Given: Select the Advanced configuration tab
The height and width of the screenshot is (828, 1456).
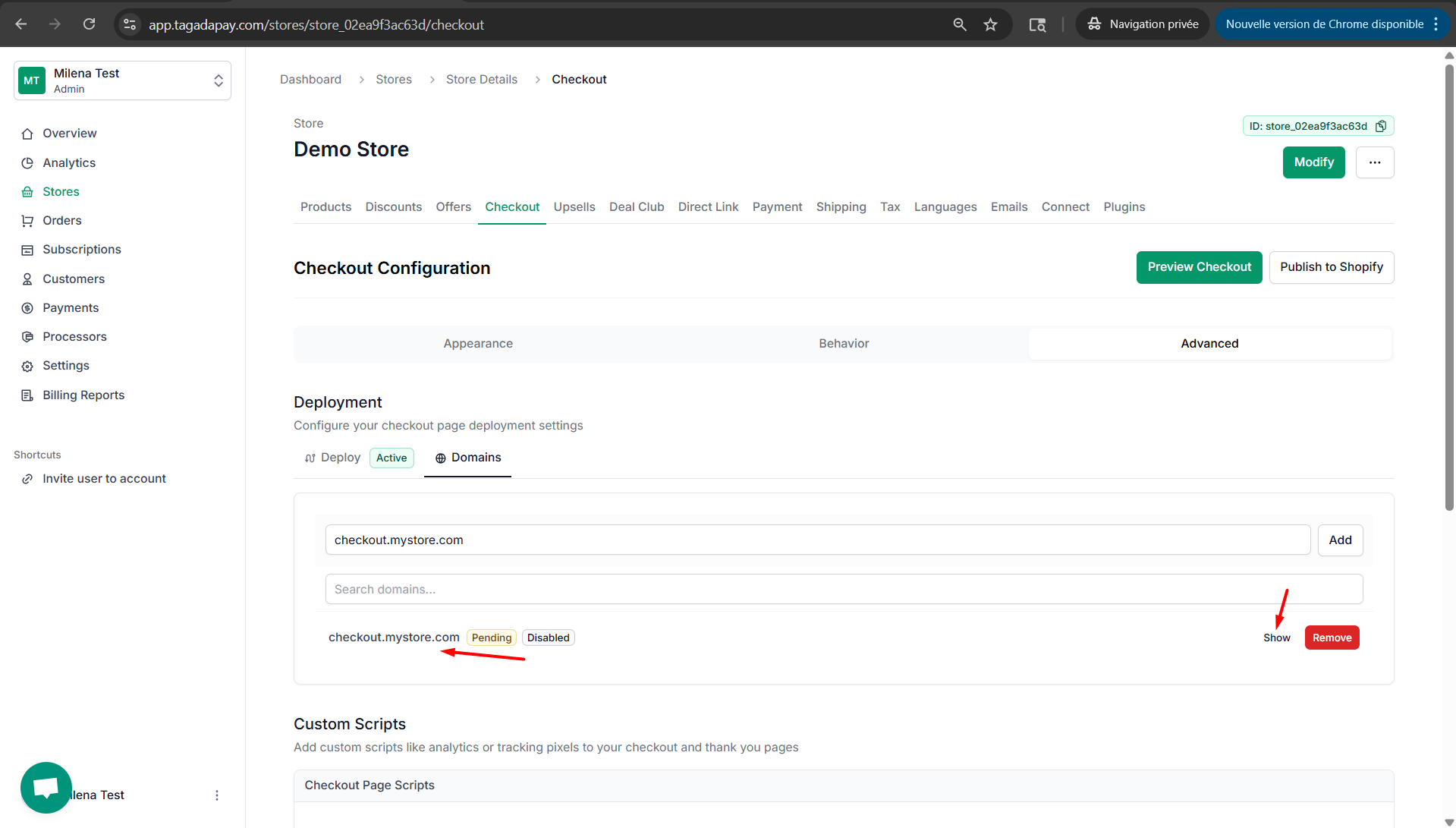Looking at the screenshot, I should point(1209,344).
